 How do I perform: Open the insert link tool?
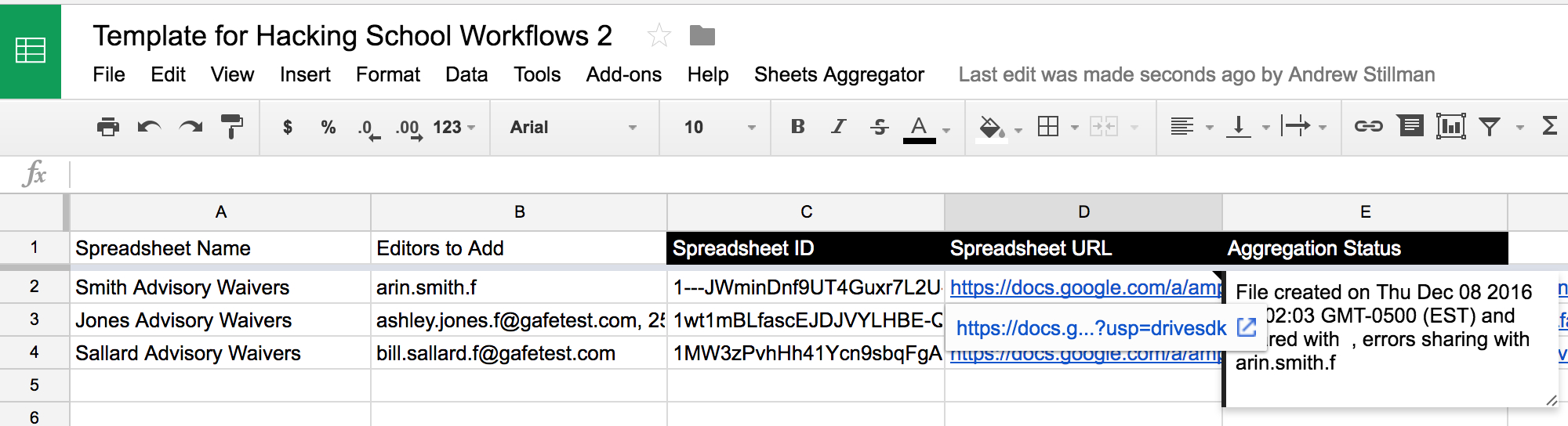click(1368, 127)
